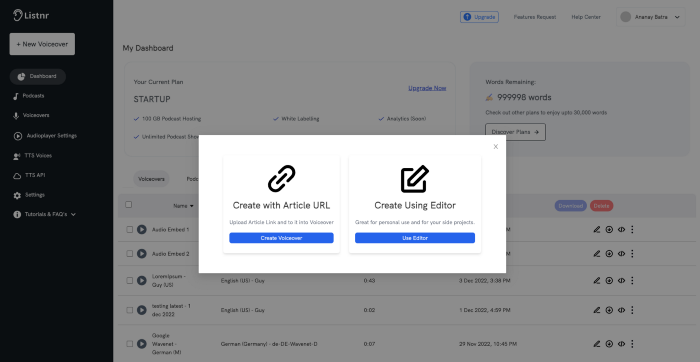Screen dimensions: 700x362
Task: Click the editor pencil-square icon
Action: coord(415,179)
